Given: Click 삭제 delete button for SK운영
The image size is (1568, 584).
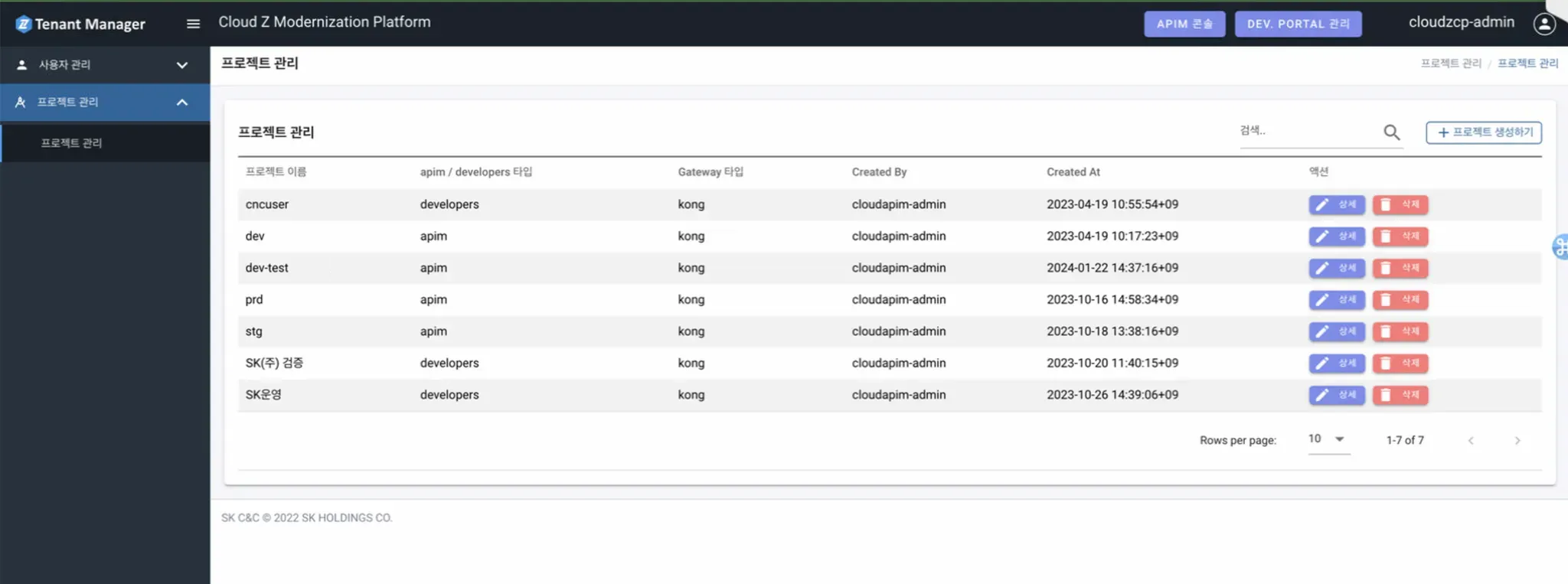Looking at the screenshot, I should tap(1400, 395).
